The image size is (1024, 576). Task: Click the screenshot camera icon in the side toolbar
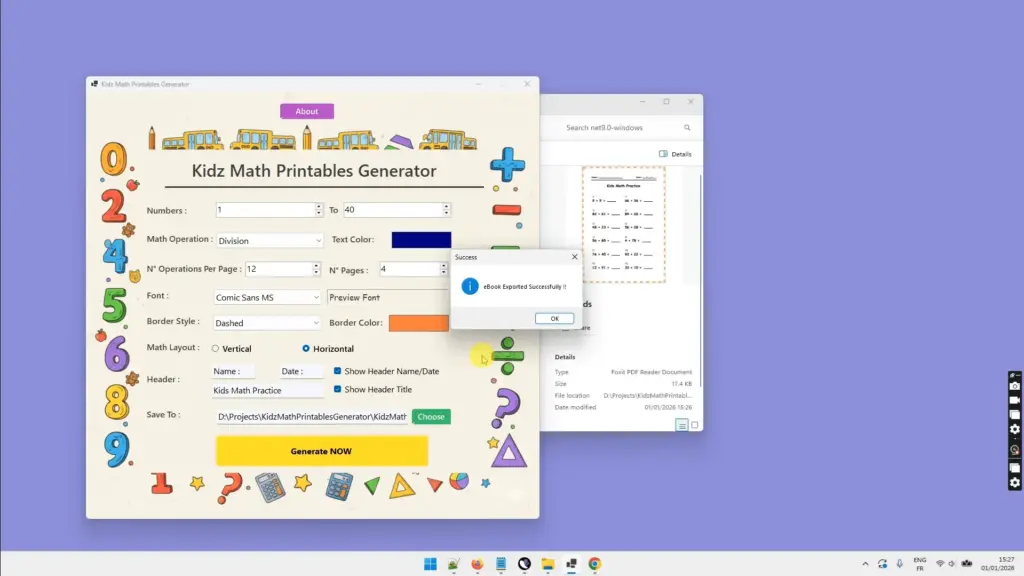tap(1014, 385)
